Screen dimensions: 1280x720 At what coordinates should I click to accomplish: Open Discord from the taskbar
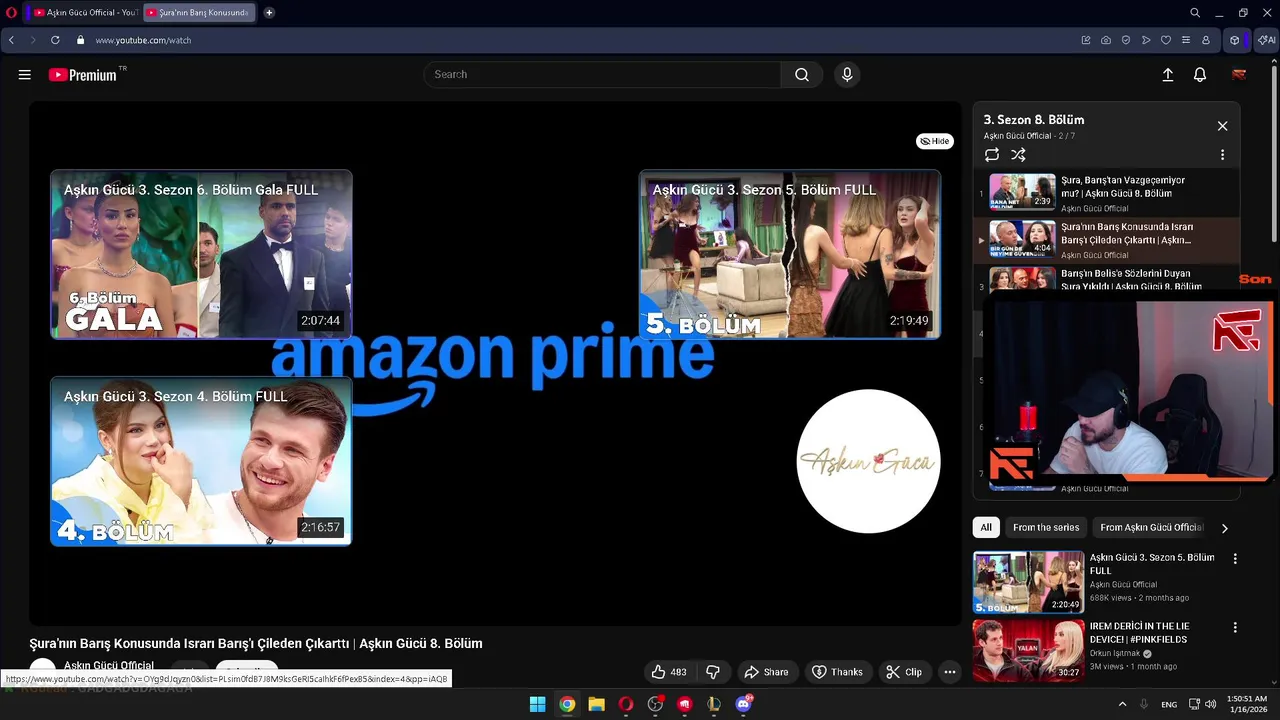click(x=743, y=704)
